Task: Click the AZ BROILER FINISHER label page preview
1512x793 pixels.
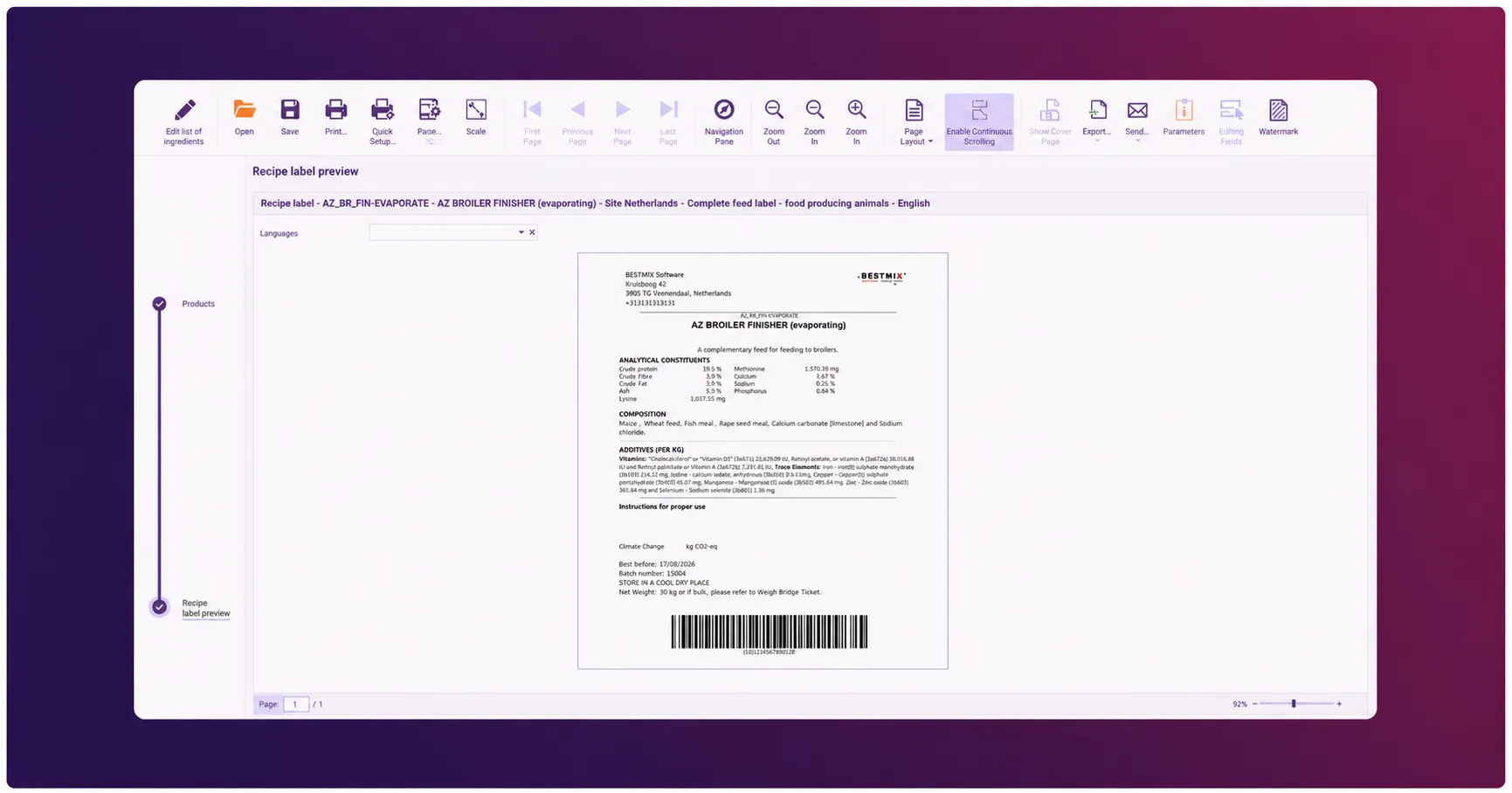Action: coord(763,461)
